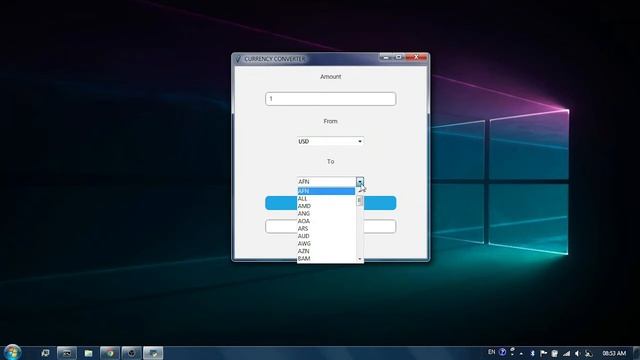This screenshot has height=360, width=640.
Task: Click the scroll-down arrow of the currency list
Action: click(x=360, y=259)
